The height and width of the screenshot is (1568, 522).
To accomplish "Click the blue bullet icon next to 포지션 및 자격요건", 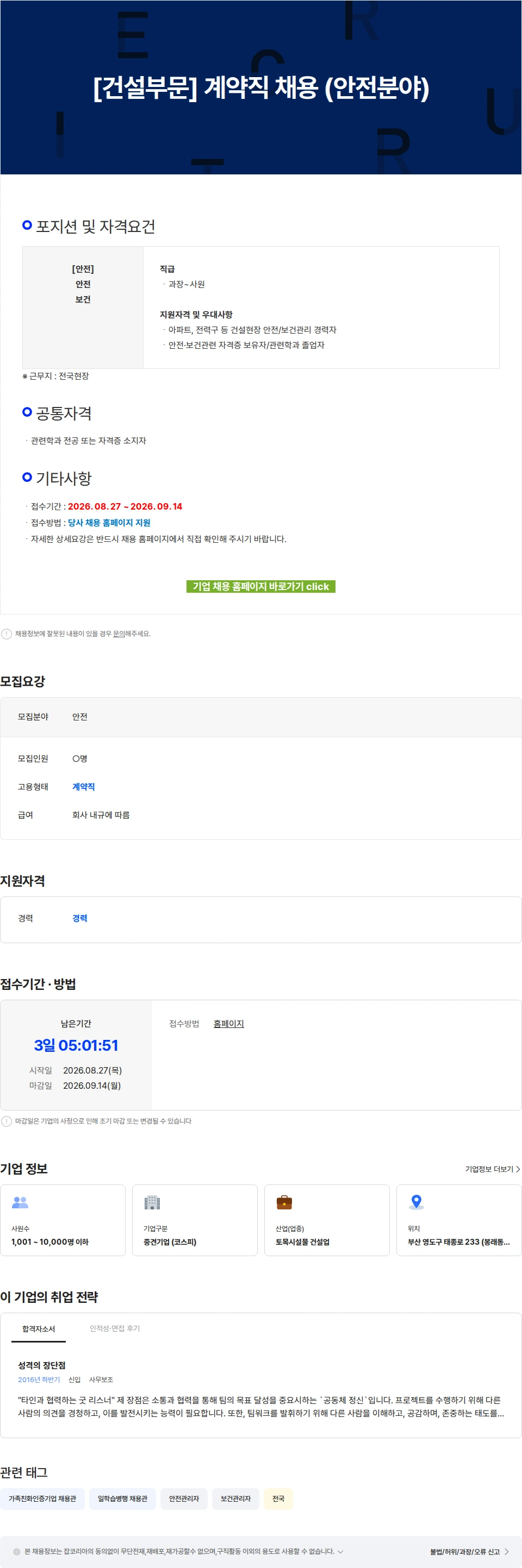I will (x=27, y=225).
